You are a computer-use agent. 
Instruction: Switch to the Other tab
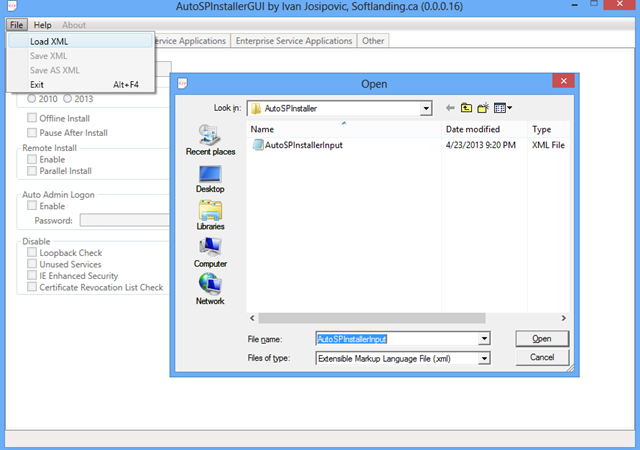[373, 41]
